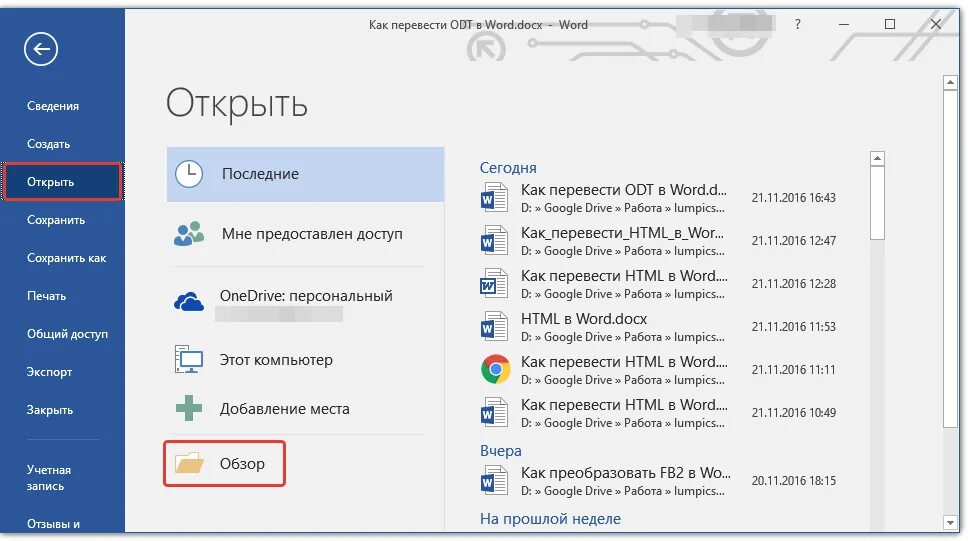
Task: Maximize the Word window
Action: 890,24
